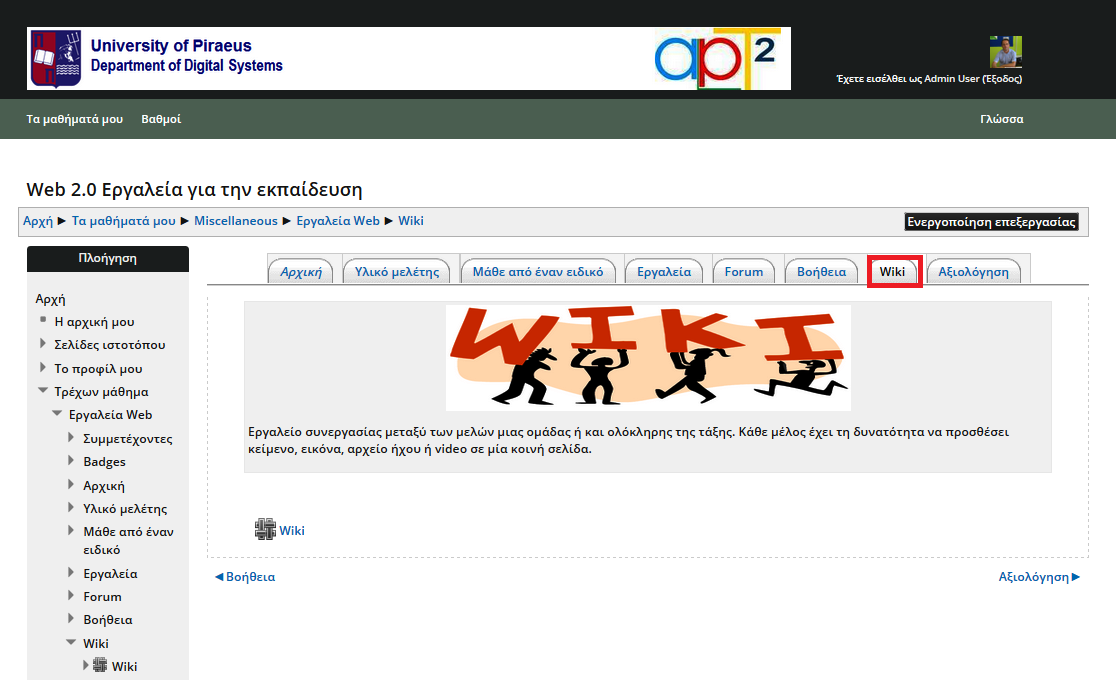Expand the Forum tree arrow

pyautogui.click(x=71, y=595)
